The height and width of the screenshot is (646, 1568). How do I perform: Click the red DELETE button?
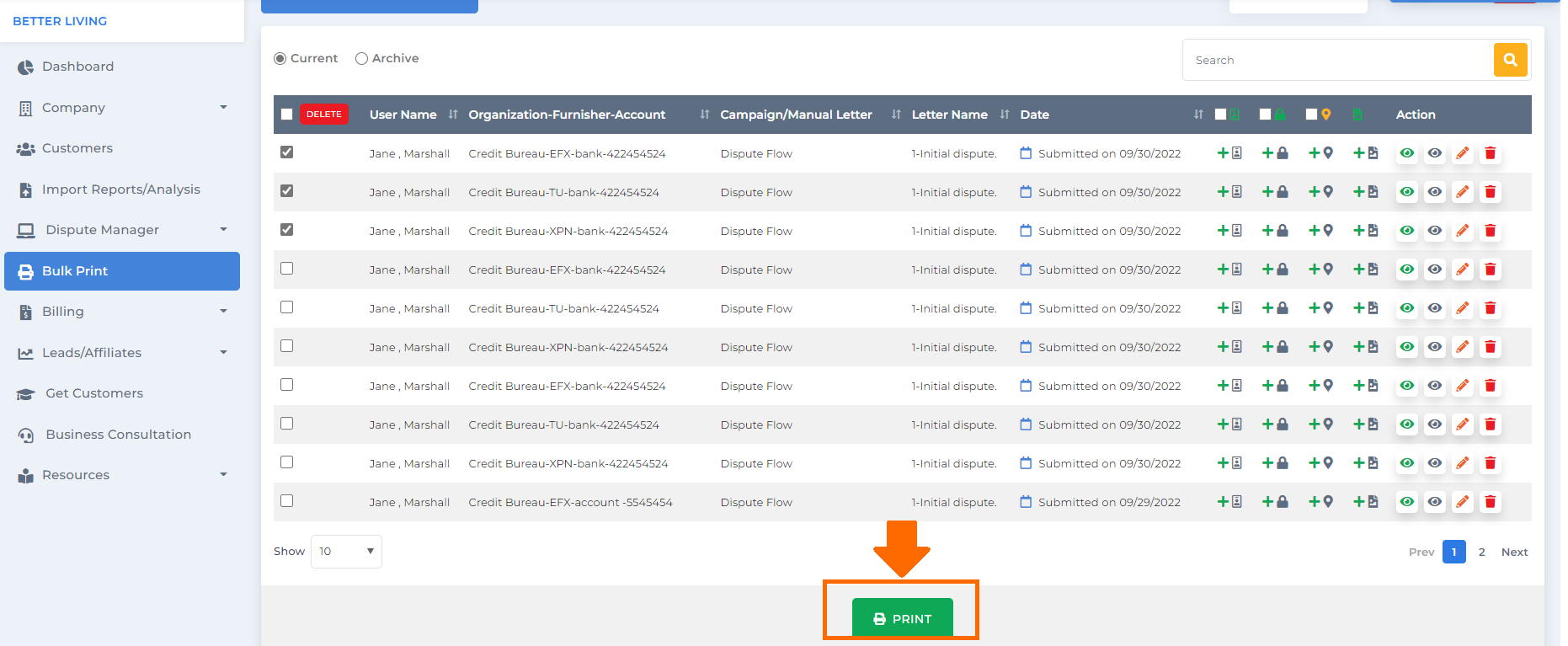(324, 115)
